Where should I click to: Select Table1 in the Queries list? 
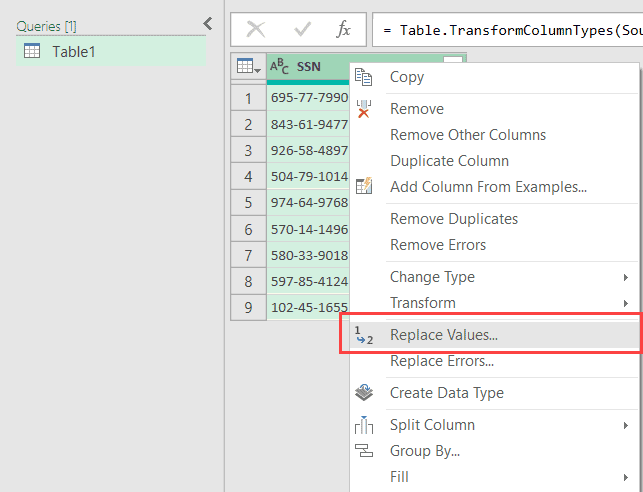pos(74,52)
